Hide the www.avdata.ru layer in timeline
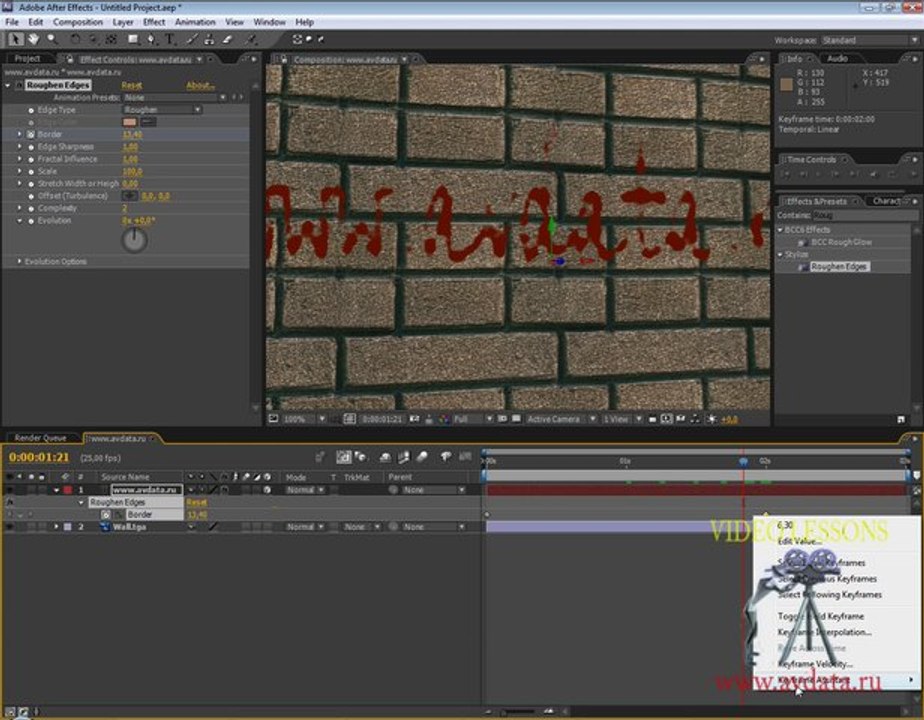This screenshot has height=720, width=924. 9,490
